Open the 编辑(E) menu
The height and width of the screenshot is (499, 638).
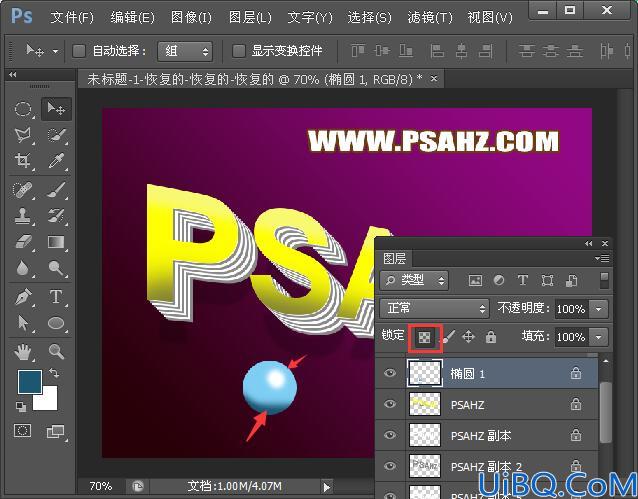click(132, 18)
